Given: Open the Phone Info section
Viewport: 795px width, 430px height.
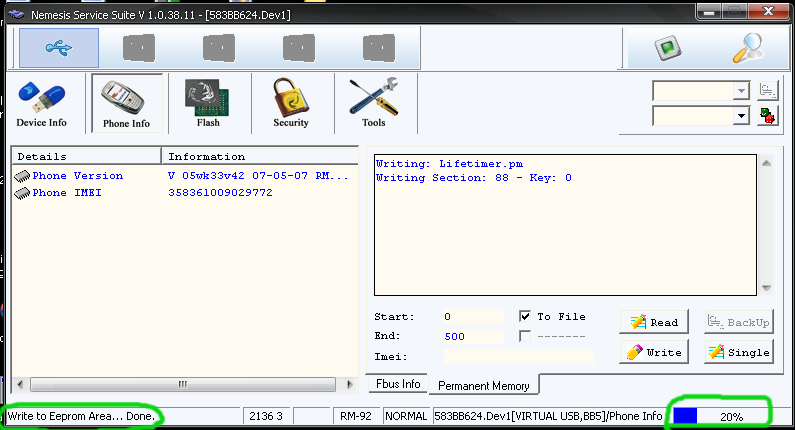Looking at the screenshot, I should (x=127, y=104).
